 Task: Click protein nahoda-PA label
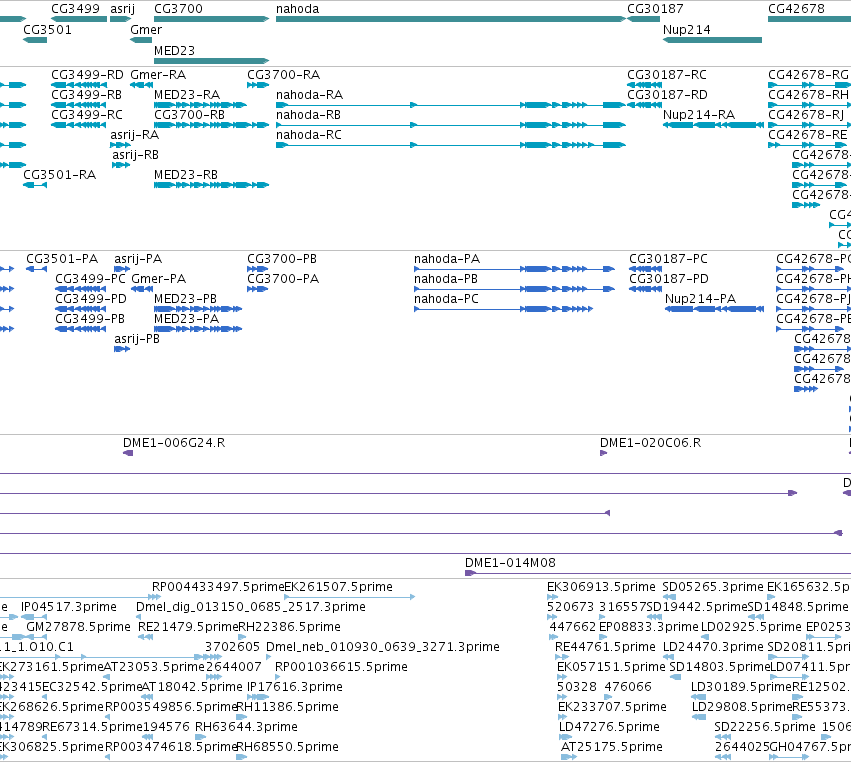(447, 258)
